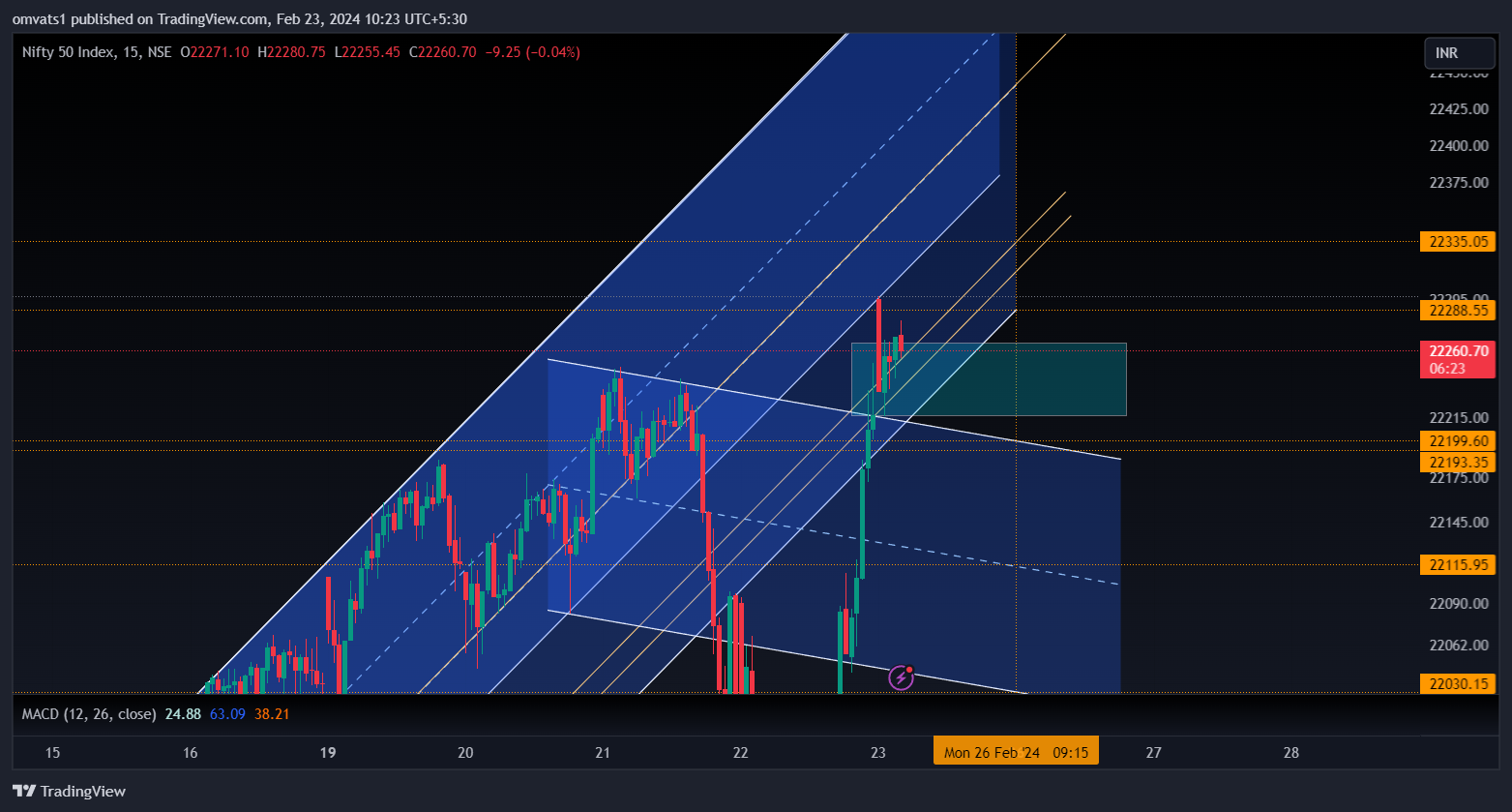Click date 23 on the time axis

click(x=878, y=752)
